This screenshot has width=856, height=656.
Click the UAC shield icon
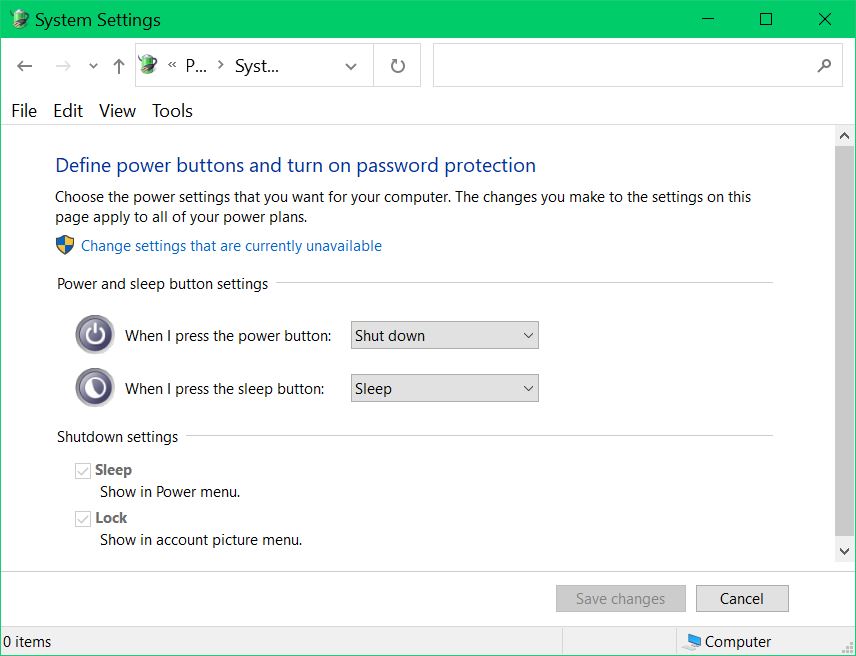tap(65, 246)
